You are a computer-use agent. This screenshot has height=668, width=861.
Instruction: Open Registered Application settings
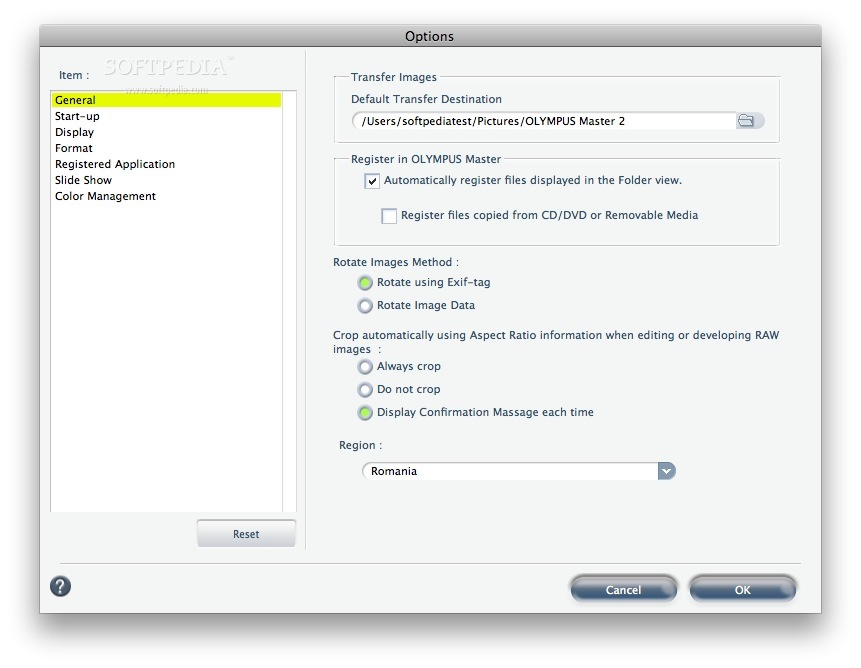114,163
